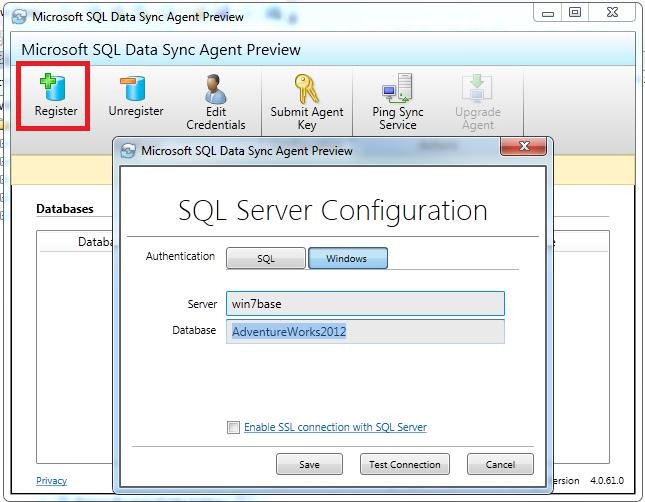Open the Enable SSL connection with SQL Server link
Viewport: 645px width, 502px height.
click(x=335, y=427)
